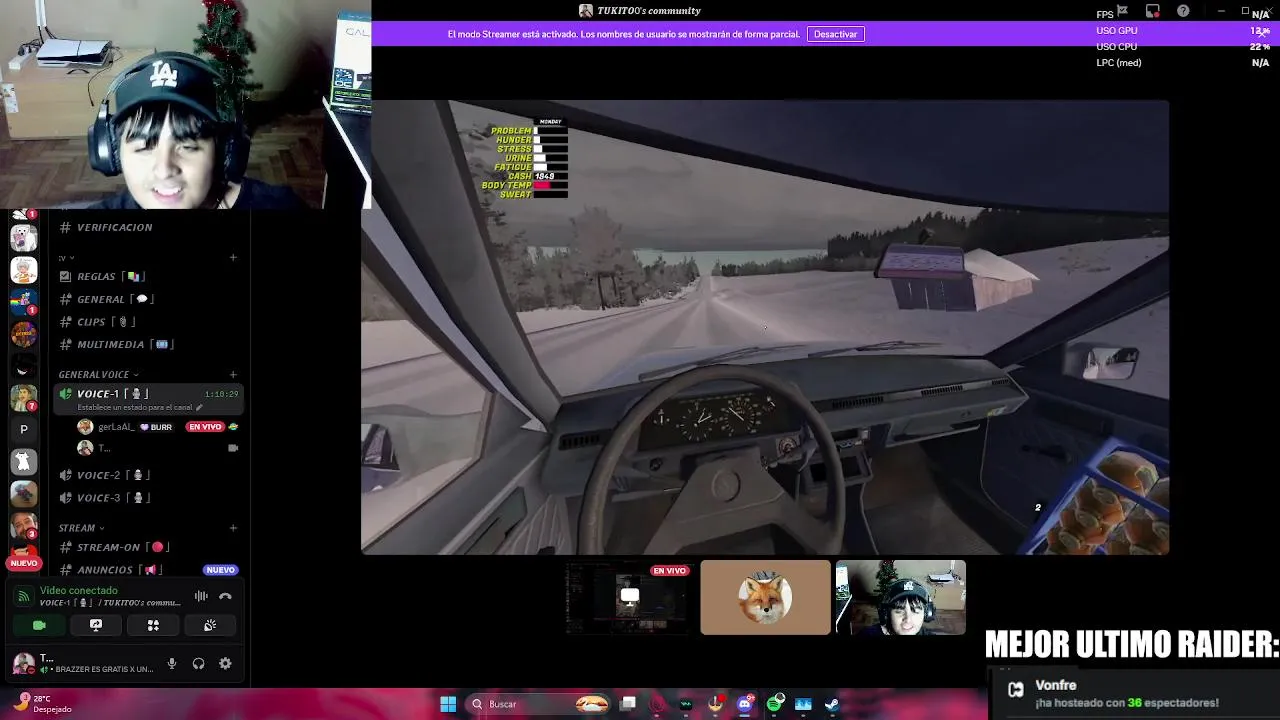Open the white cat server icon

(x=24, y=461)
